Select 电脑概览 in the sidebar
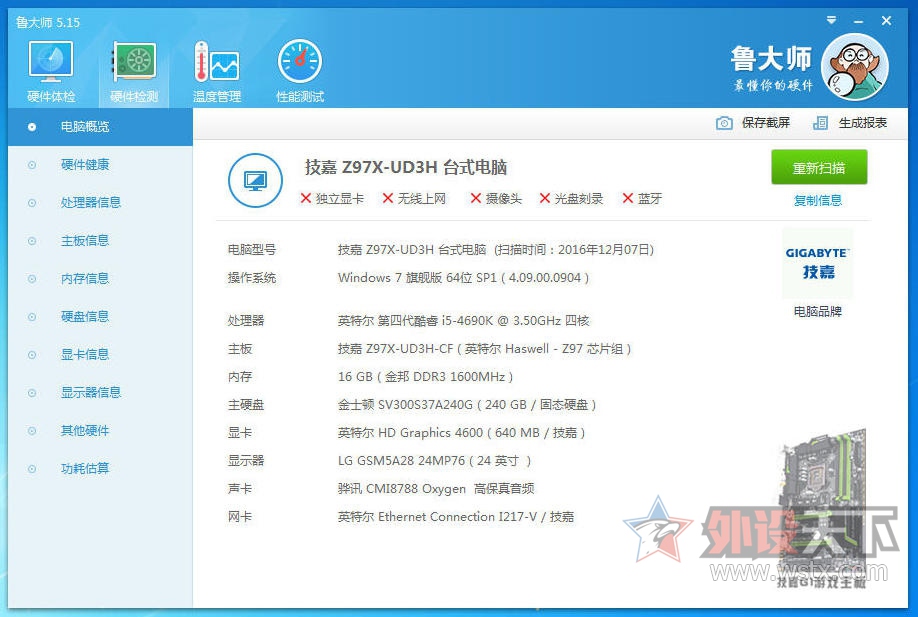 [100, 126]
